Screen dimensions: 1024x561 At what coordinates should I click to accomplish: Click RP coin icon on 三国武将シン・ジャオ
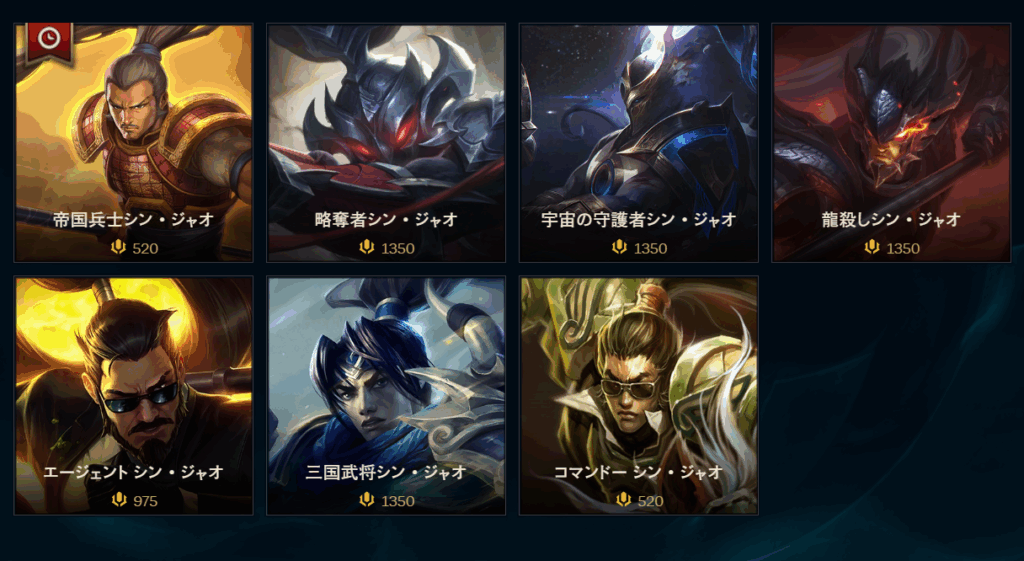[x=367, y=500]
